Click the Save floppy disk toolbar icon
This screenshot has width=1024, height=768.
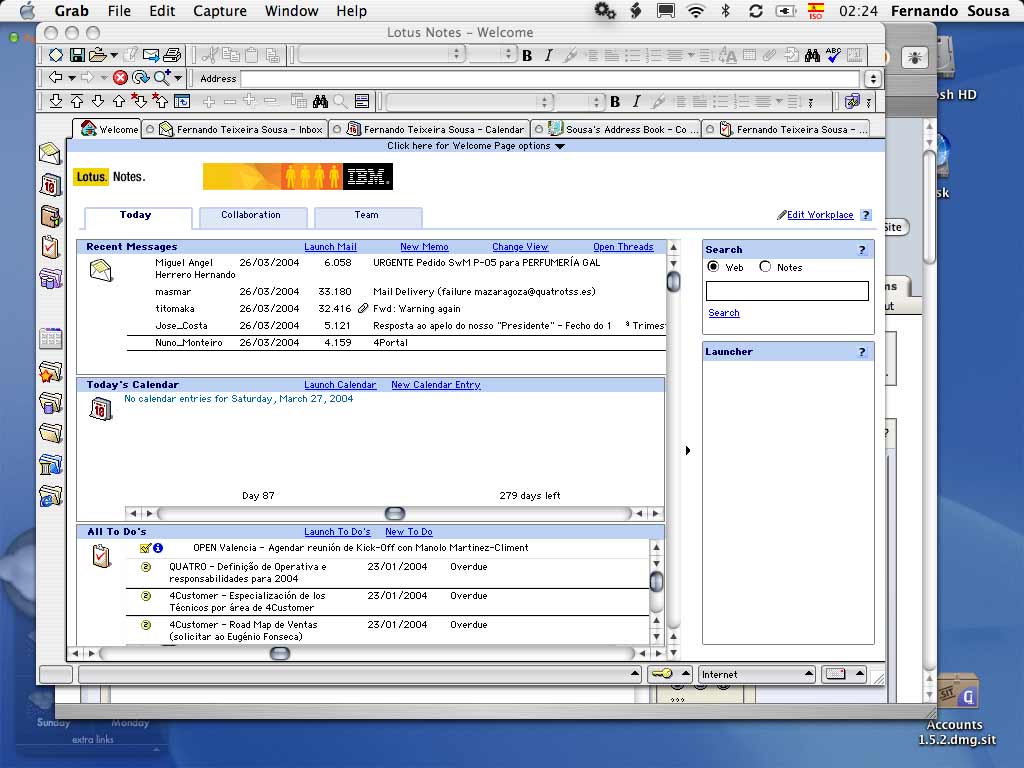click(x=77, y=56)
